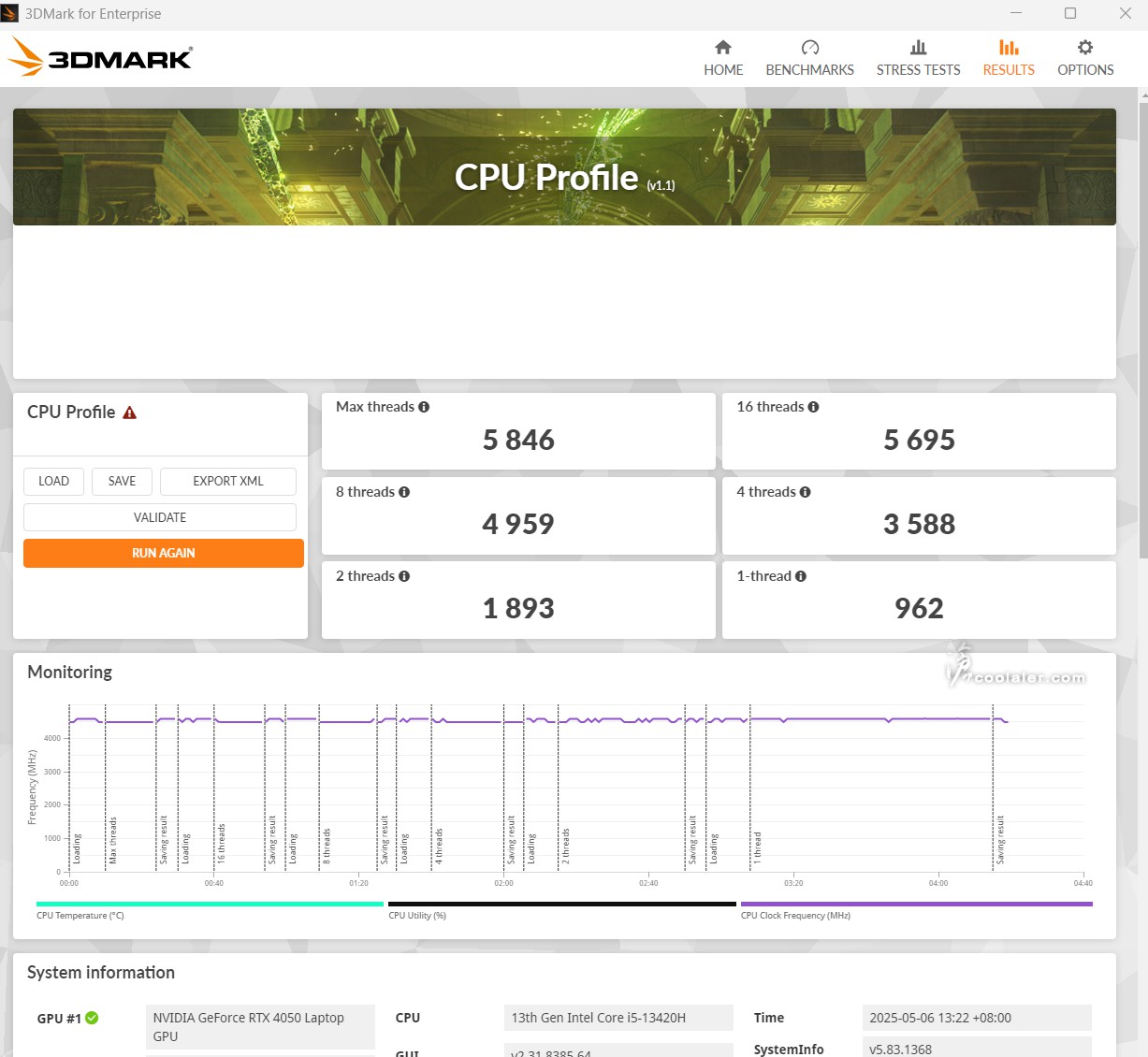Click the VALIDATE button
1148x1057 pixels.
coord(160,517)
